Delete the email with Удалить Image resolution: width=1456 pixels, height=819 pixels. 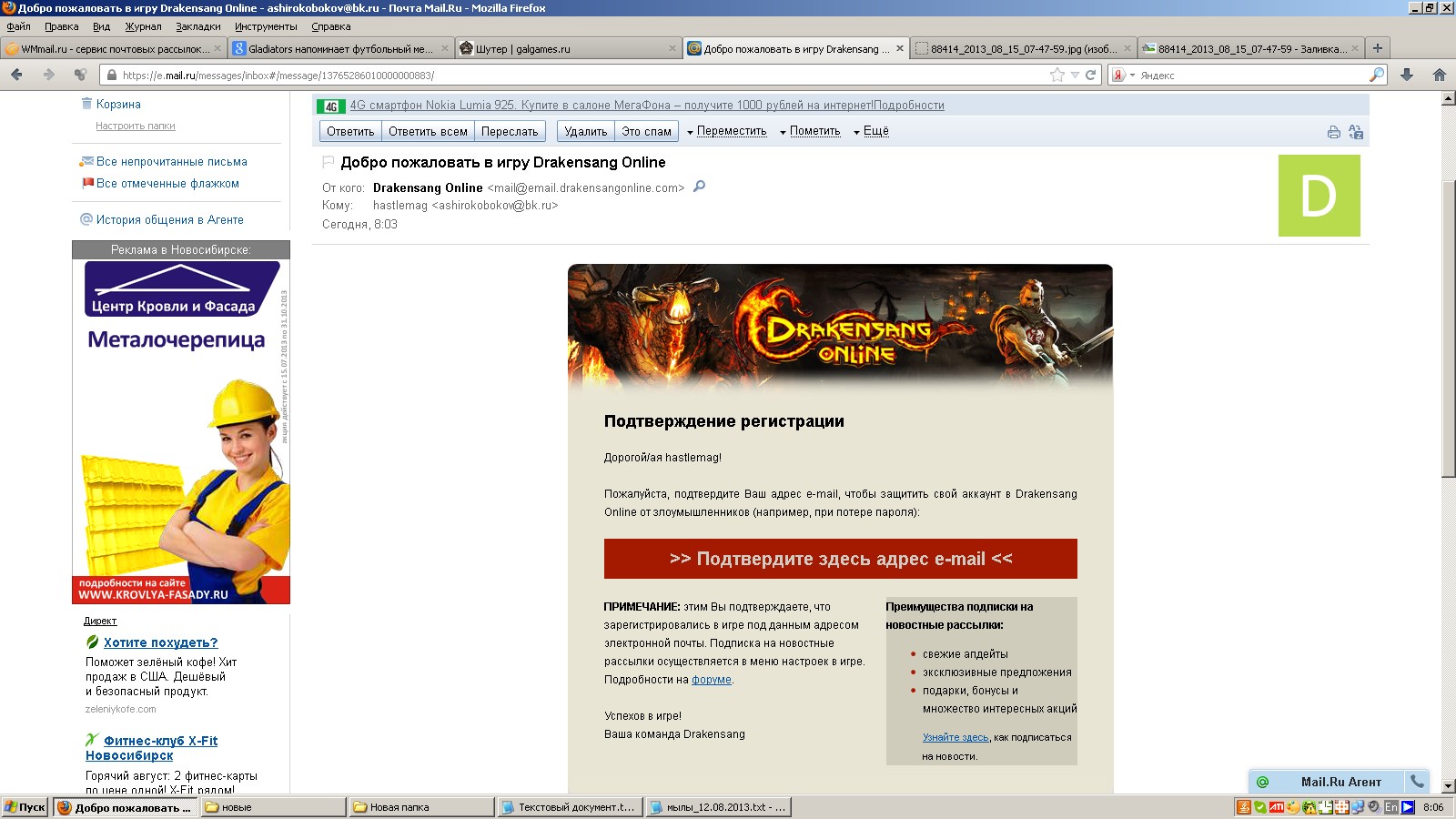pos(585,131)
